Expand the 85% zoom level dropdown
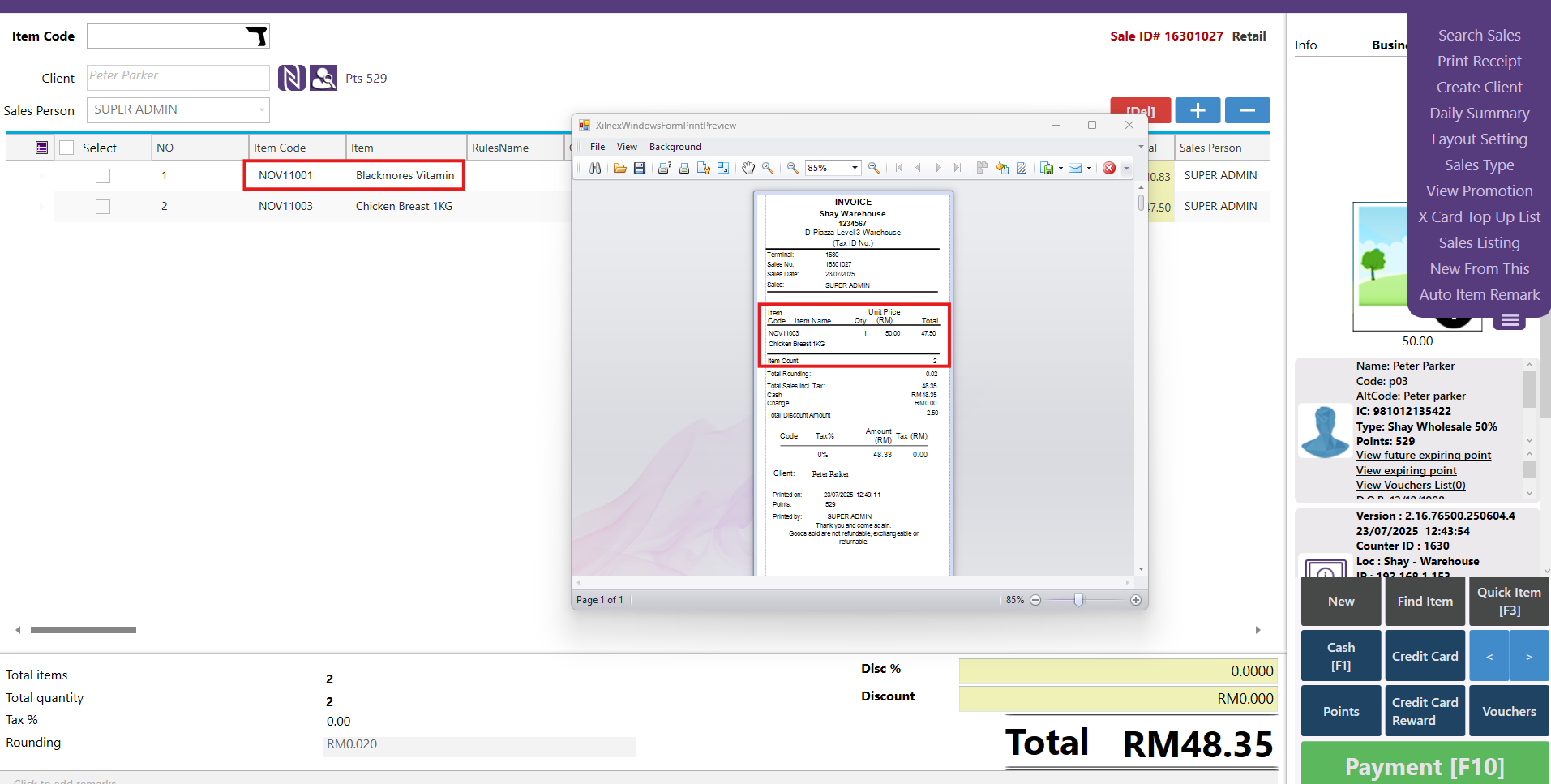The width and height of the screenshot is (1551, 784). click(855, 168)
